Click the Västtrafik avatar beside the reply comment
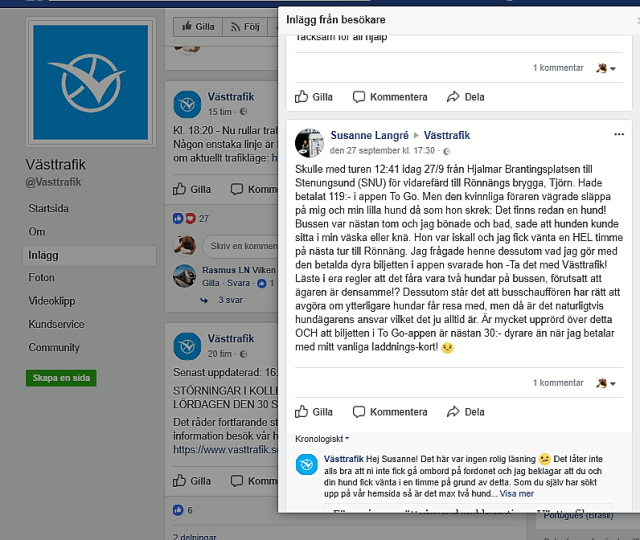This screenshot has height=540, width=640. tap(307, 464)
